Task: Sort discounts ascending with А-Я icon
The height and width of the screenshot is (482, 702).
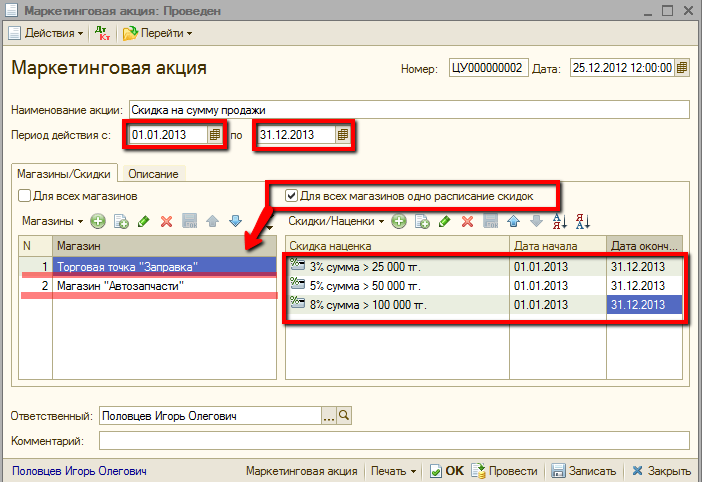Action: (558, 220)
